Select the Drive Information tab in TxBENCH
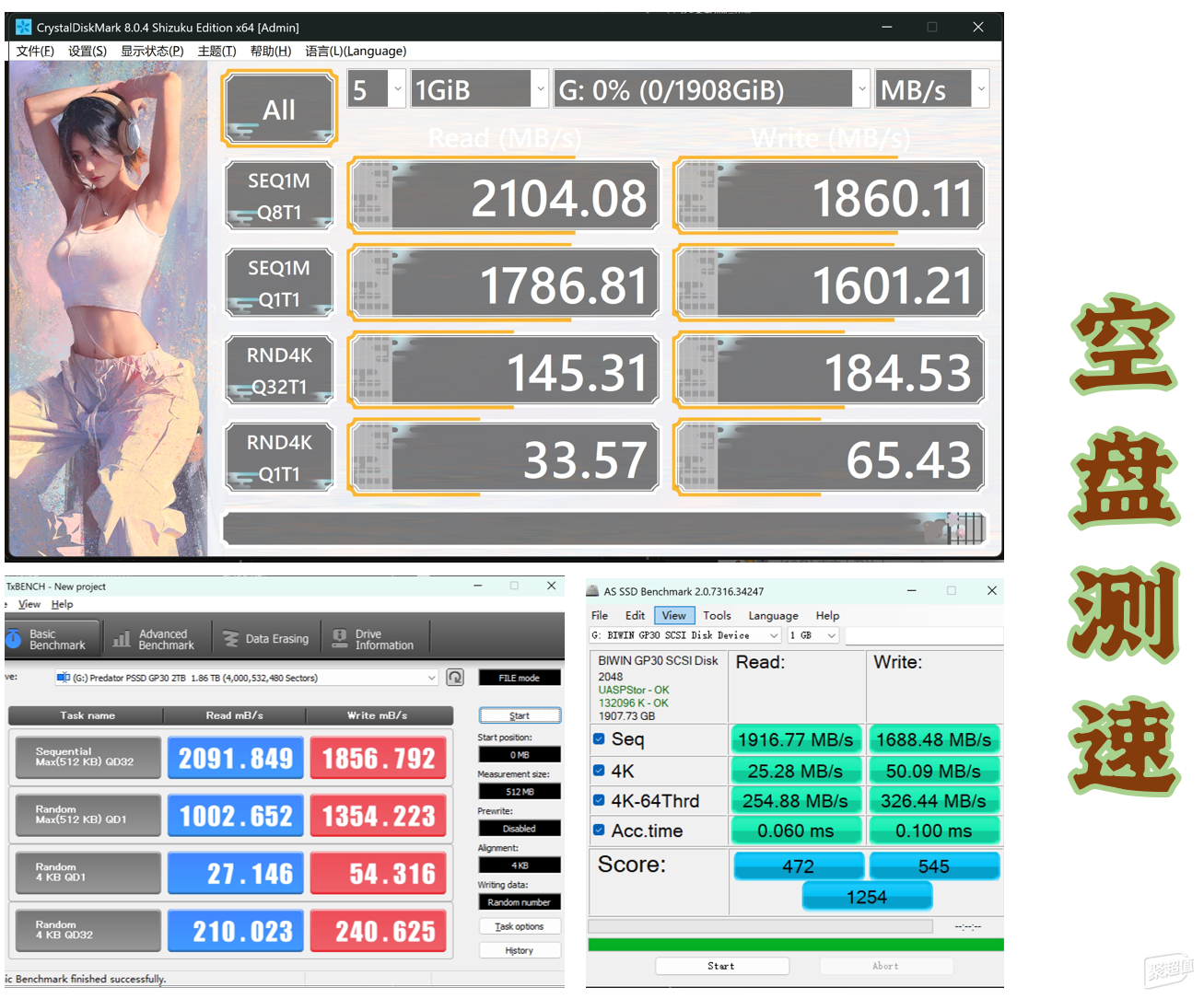Image resolution: width=1204 pixels, height=999 pixels. click(374, 639)
